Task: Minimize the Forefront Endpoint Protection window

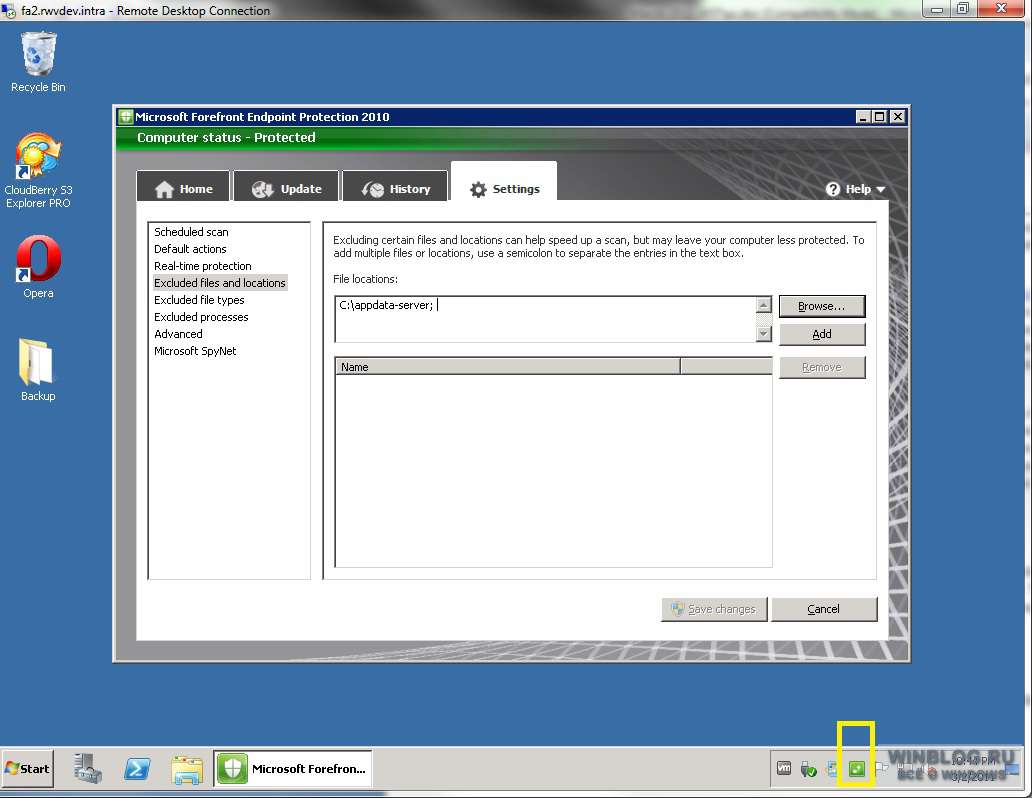Action: 864,117
